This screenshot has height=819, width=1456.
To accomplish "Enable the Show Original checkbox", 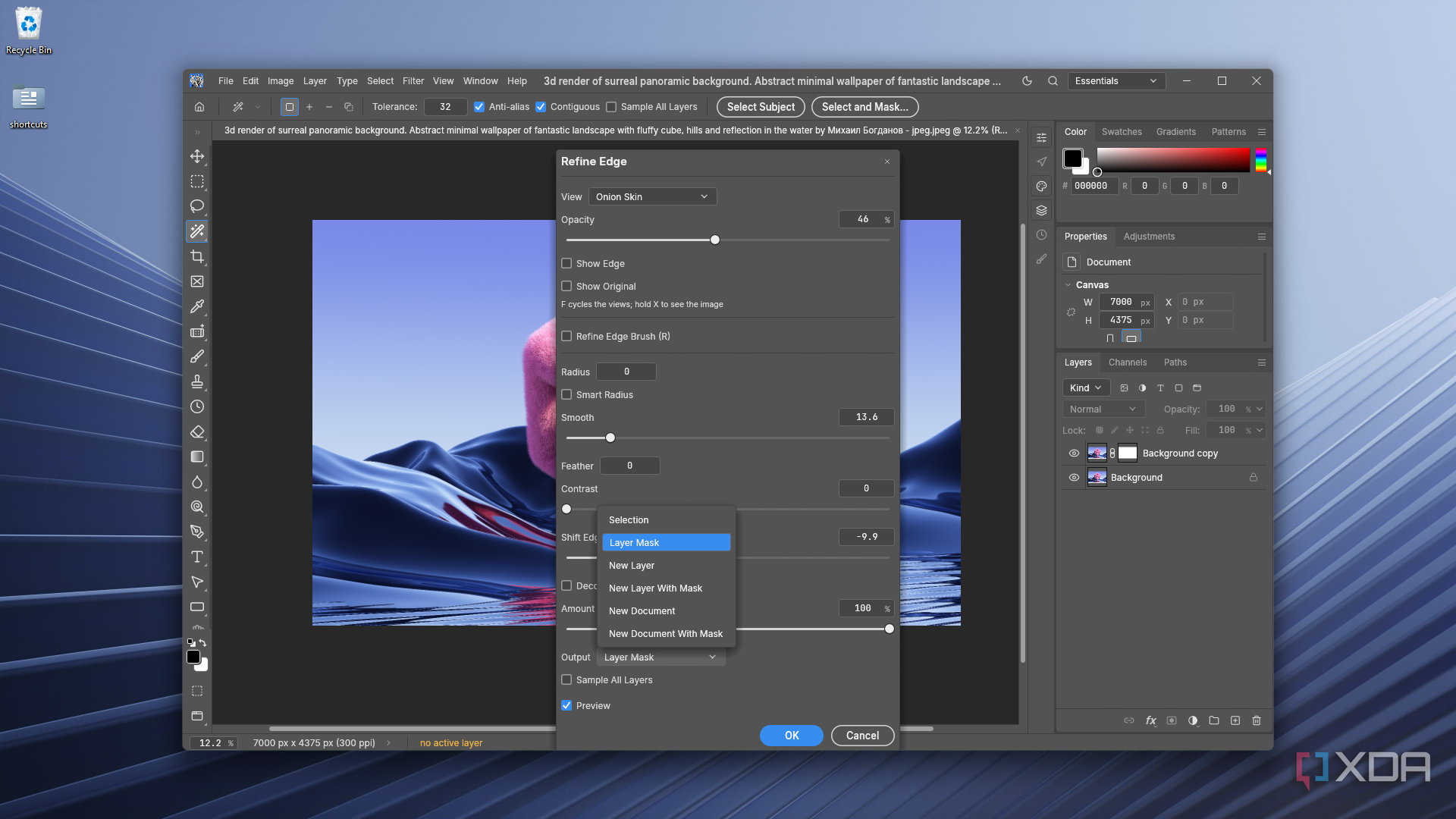I will [x=566, y=286].
